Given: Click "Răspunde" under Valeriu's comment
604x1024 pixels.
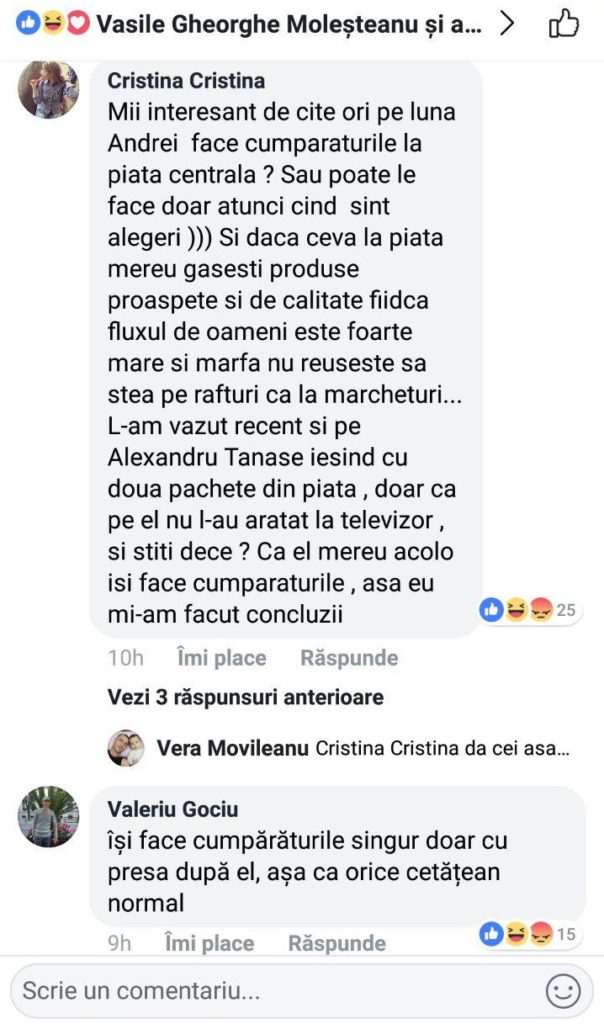Looking at the screenshot, I should [341, 942].
